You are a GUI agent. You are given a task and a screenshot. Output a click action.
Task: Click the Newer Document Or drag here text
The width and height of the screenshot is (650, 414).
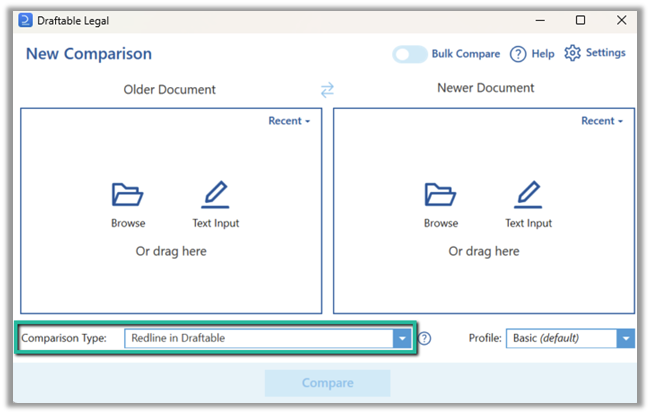(x=484, y=251)
